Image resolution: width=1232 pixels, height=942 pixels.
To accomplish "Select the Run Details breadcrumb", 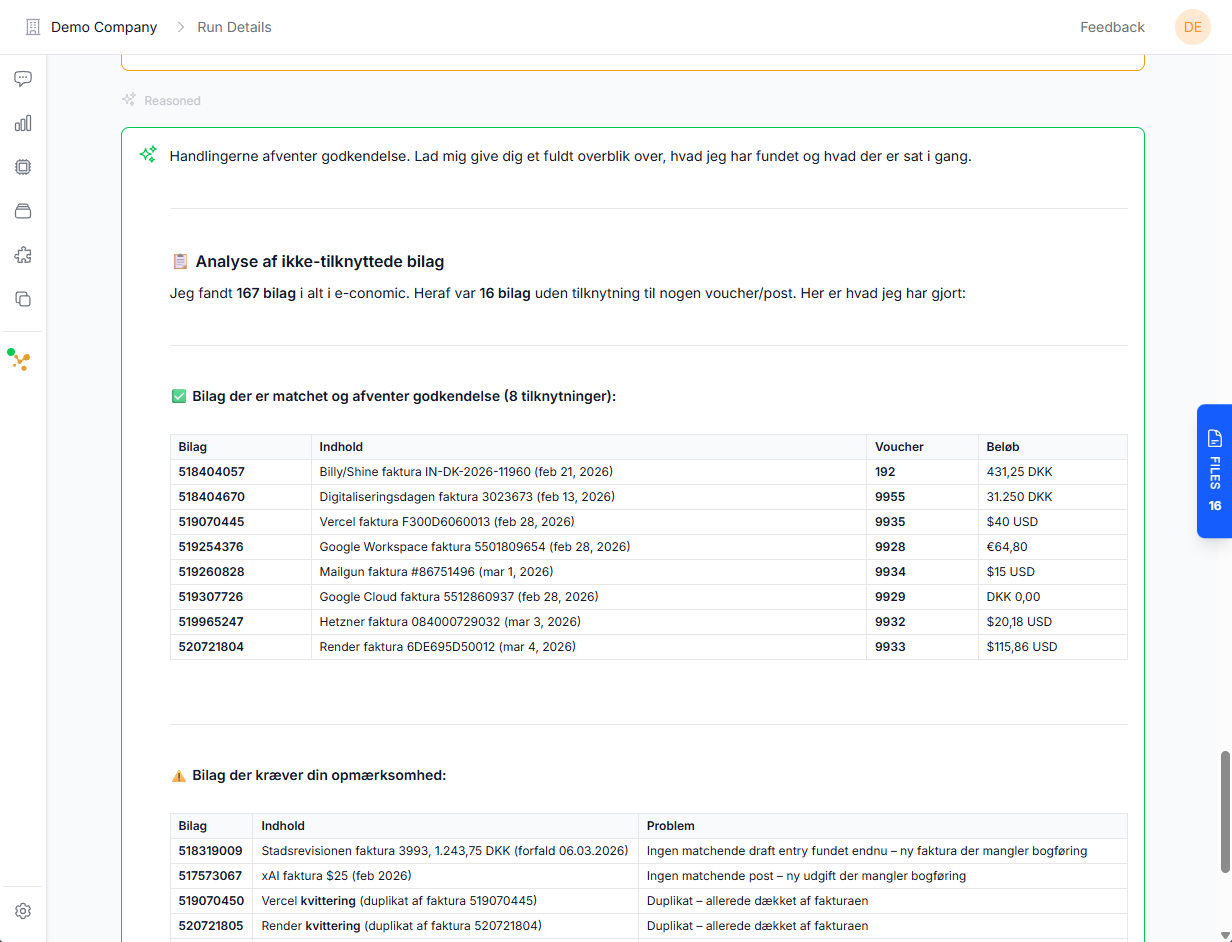I will click(234, 27).
